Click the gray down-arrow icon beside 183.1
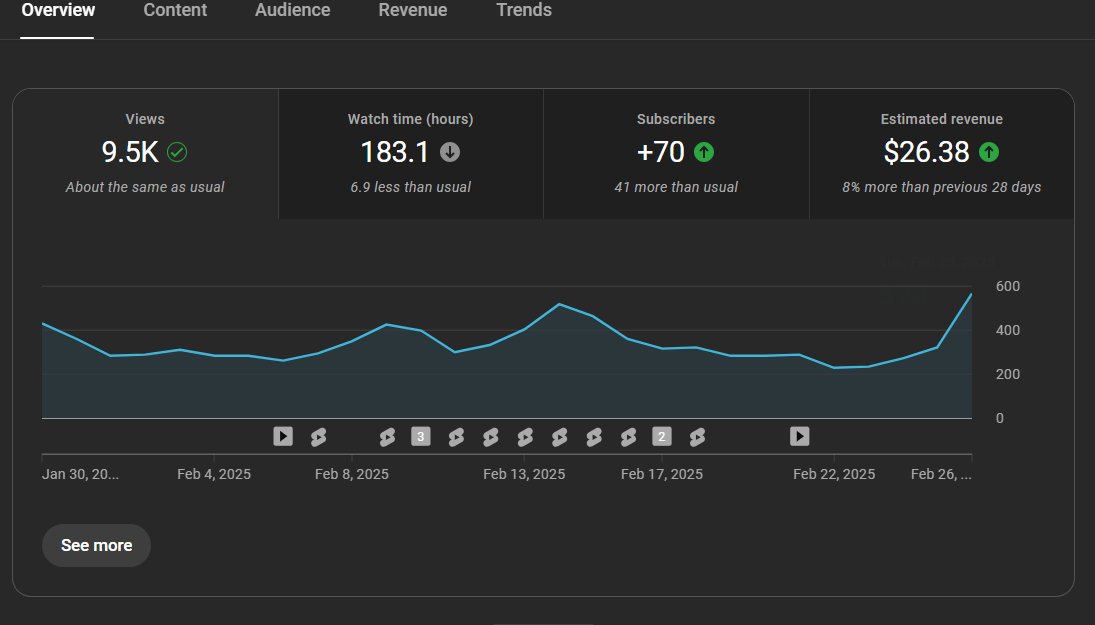This screenshot has height=625, width=1095. [x=450, y=152]
